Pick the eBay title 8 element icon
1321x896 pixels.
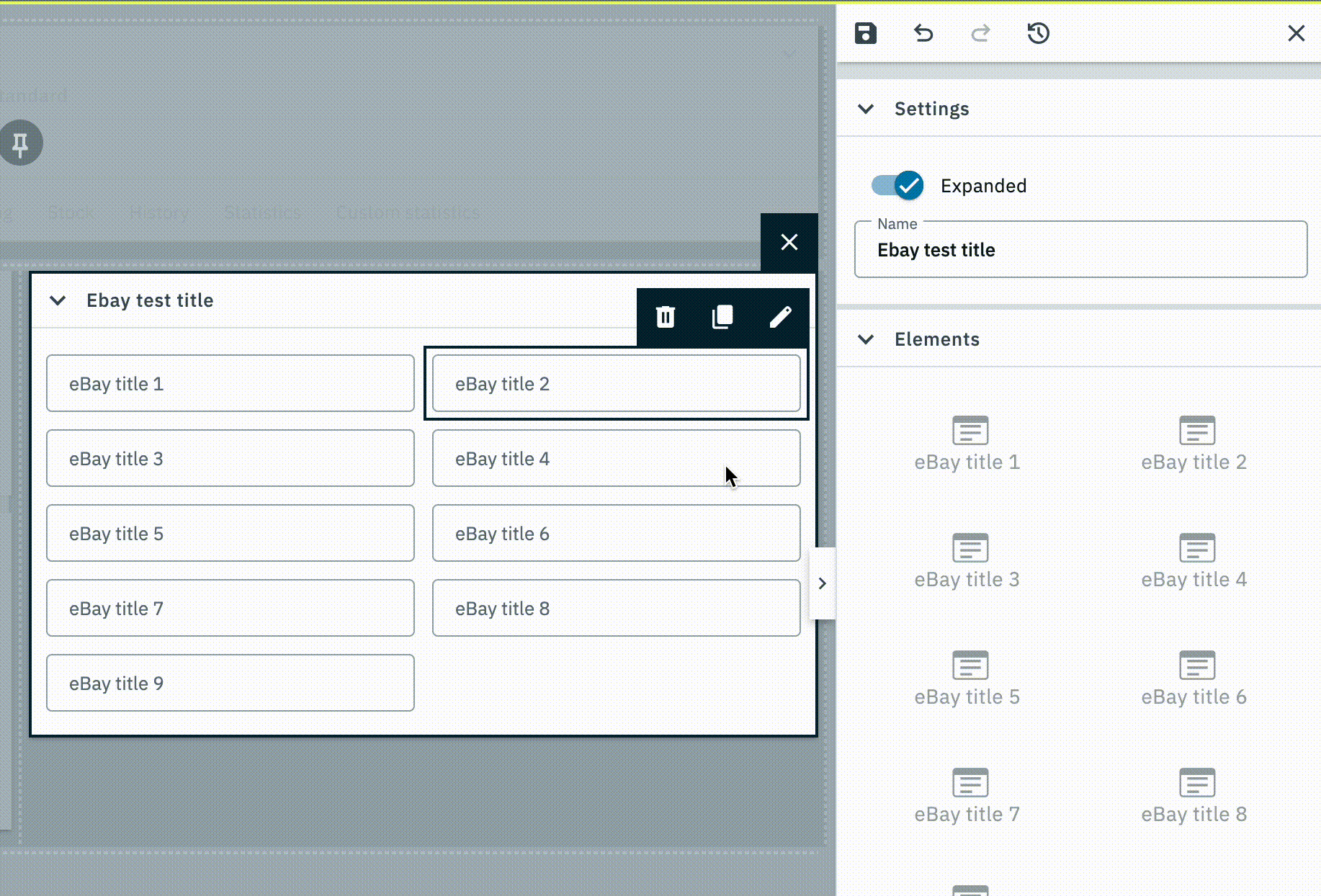pyautogui.click(x=1197, y=783)
